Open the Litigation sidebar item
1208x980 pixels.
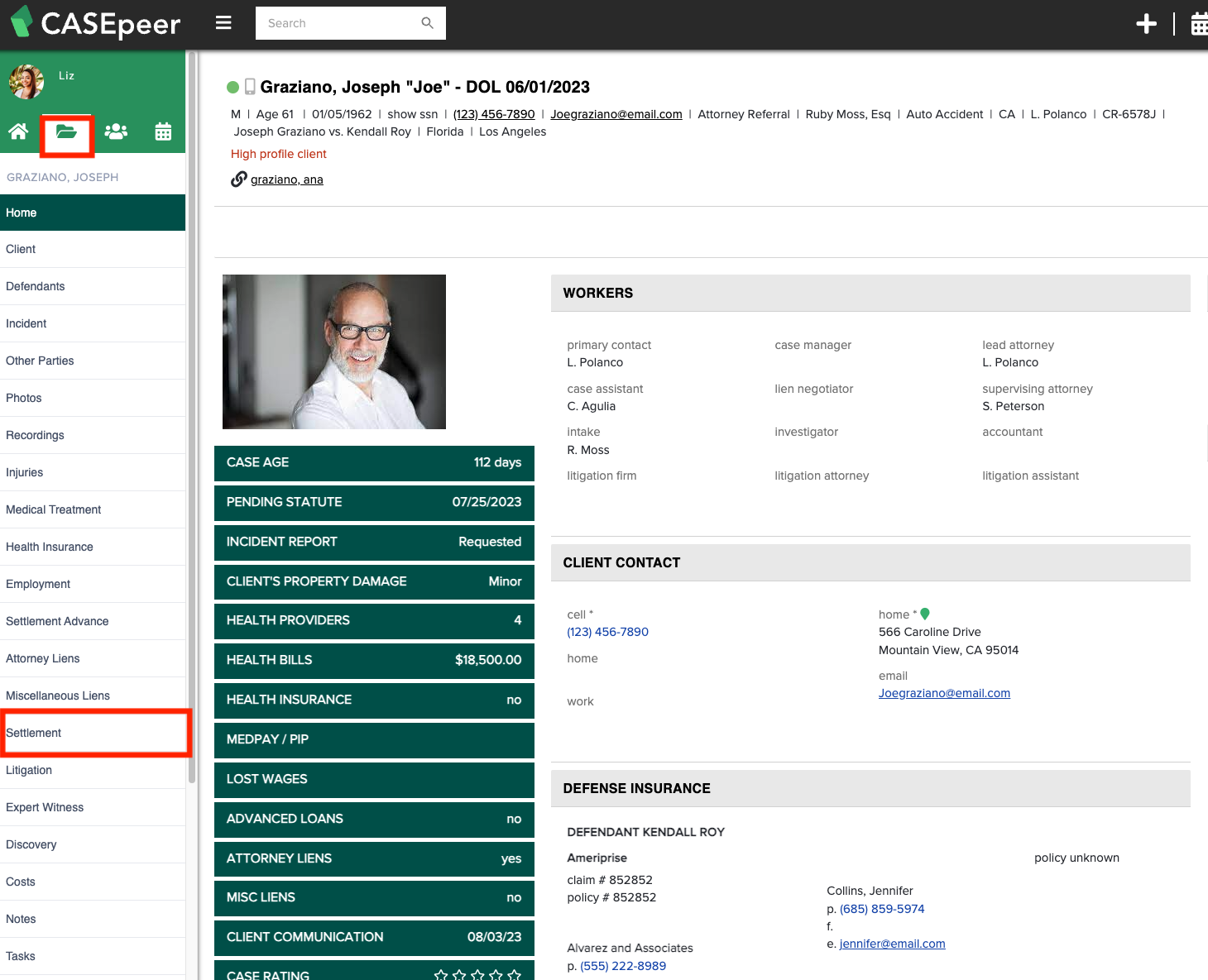[93, 770]
